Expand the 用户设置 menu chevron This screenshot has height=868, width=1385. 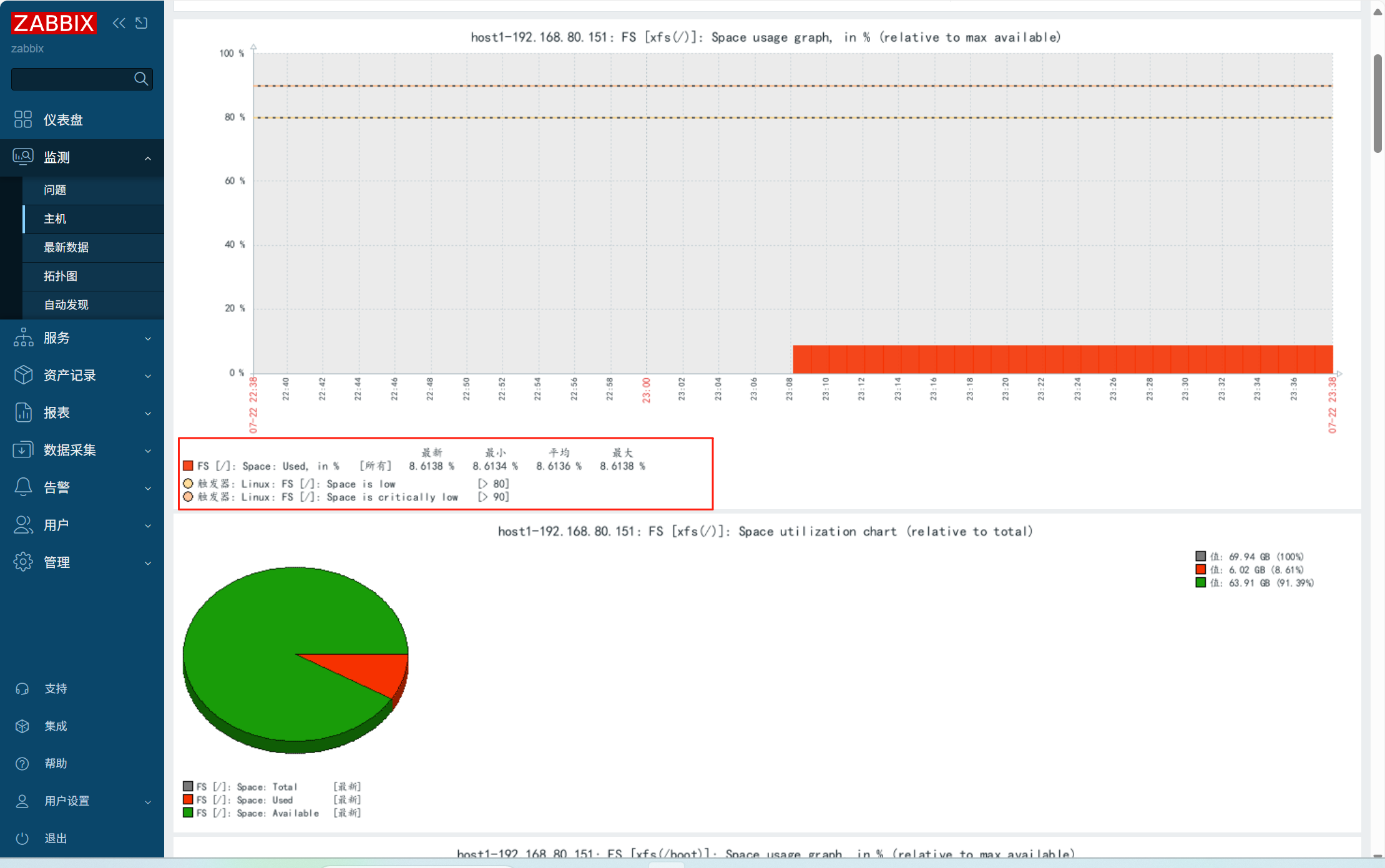[x=148, y=802]
